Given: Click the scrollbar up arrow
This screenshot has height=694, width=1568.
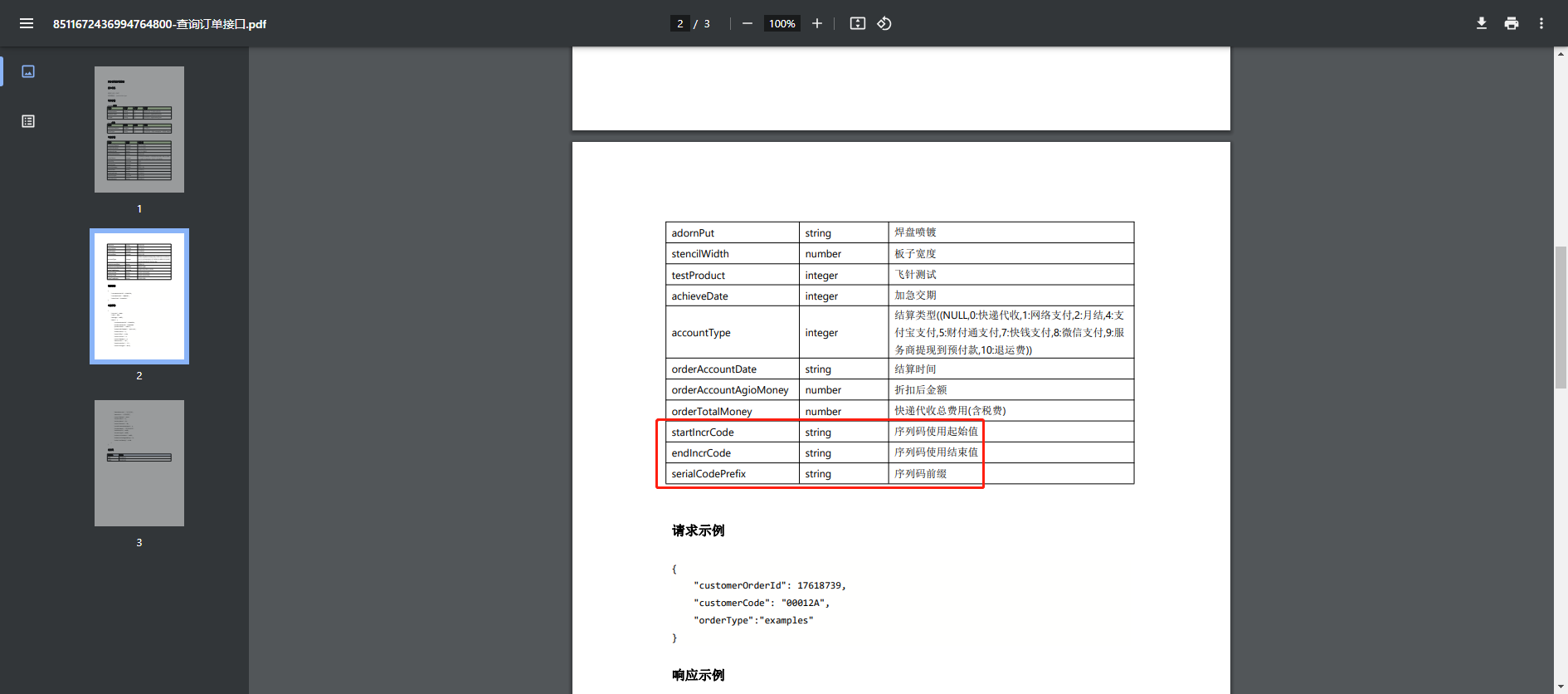Looking at the screenshot, I should click(1561, 54).
